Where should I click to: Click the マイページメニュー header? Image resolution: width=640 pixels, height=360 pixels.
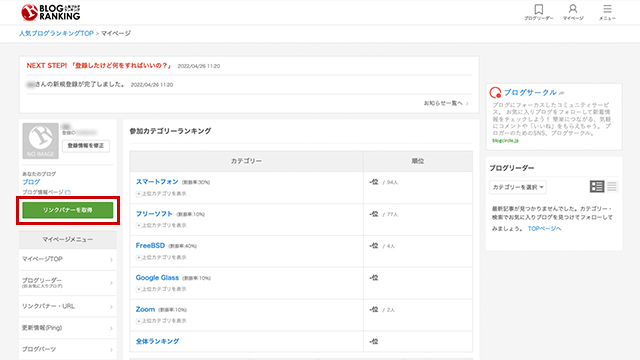[68, 240]
